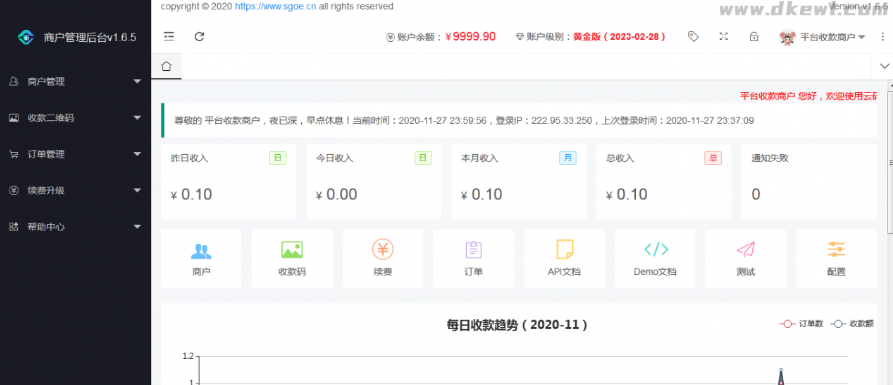This screenshot has height=385, width=893.
Task: Toggle 订单数 series in chart legend
Action: click(x=801, y=323)
